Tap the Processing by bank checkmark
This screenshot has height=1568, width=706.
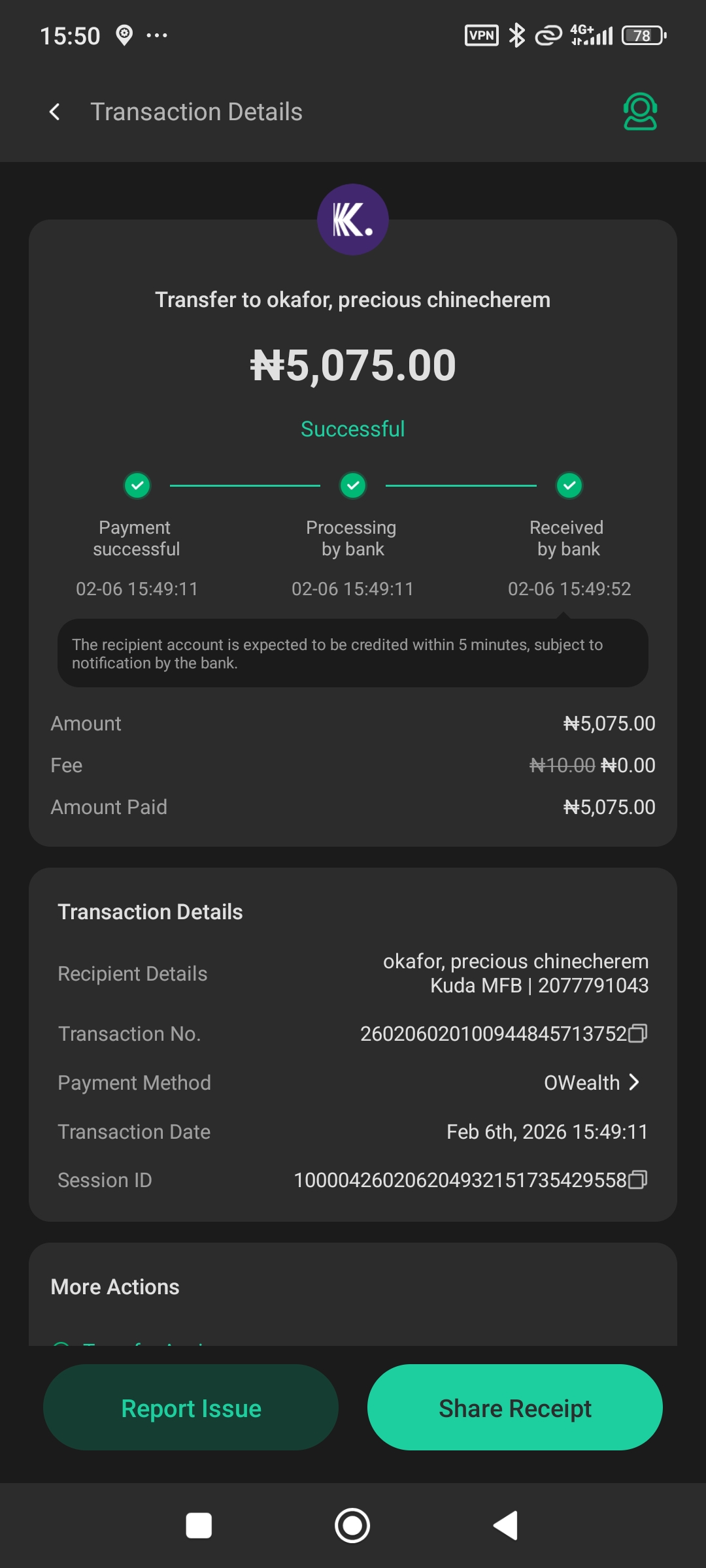coord(353,485)
